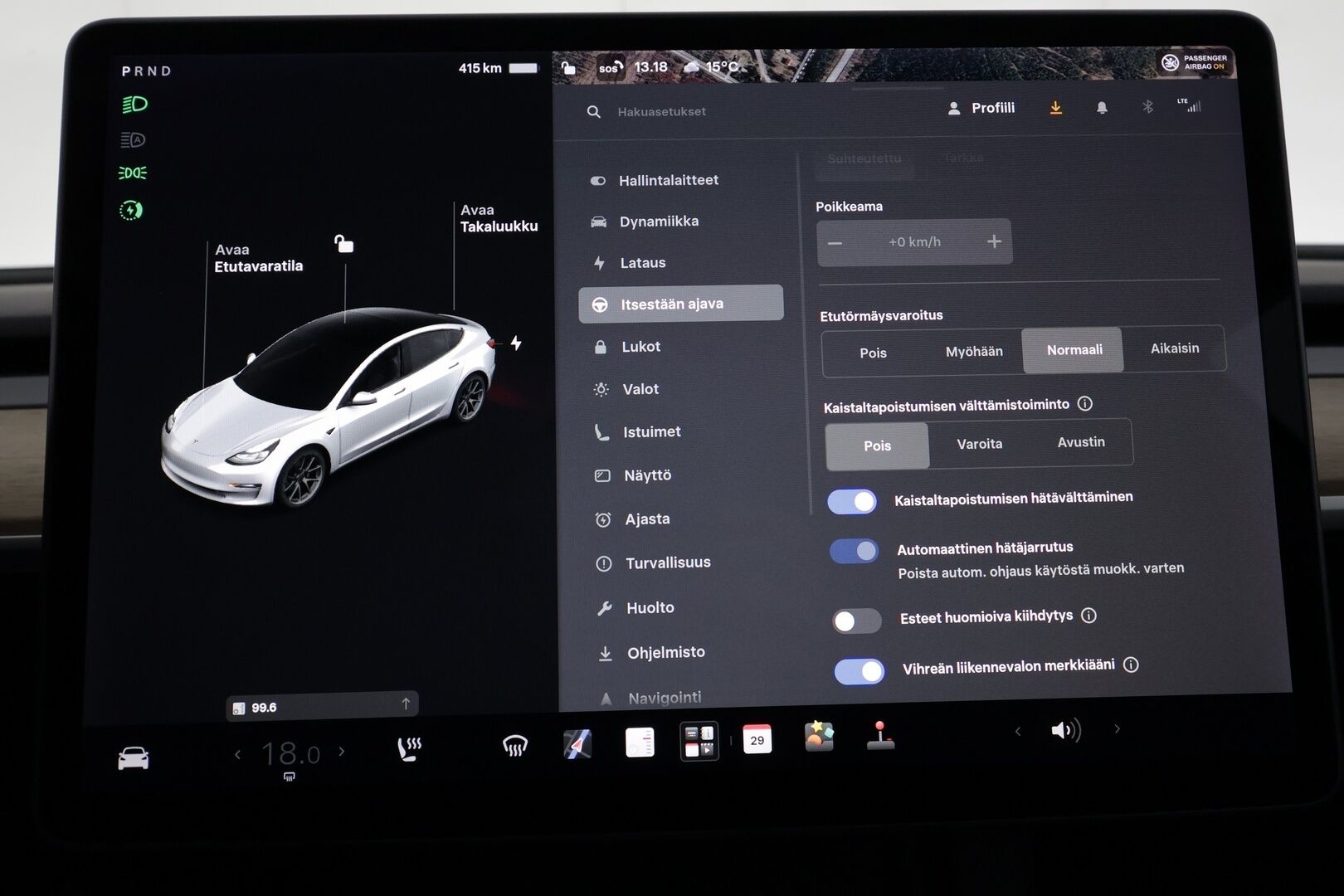Open the Toybox app icon
Viewport: 1344px width, 896px height.
[x=819, y=736]
